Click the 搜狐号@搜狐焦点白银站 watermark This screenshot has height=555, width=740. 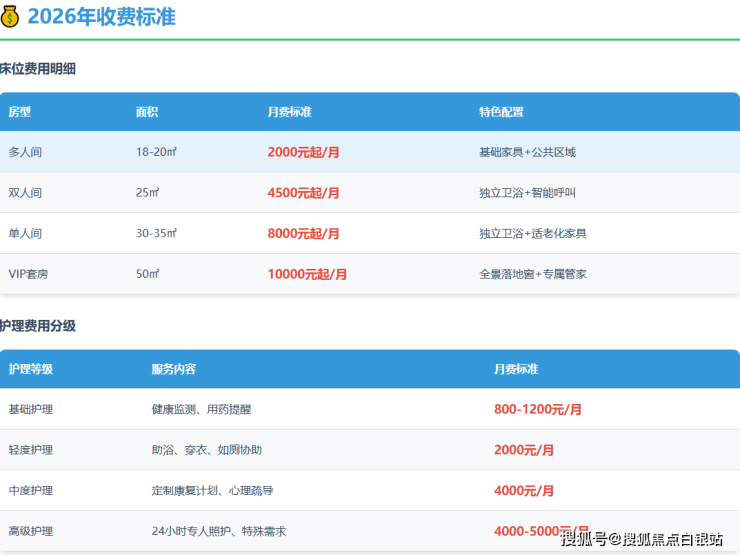pyautogui.click(x=641, y=540)
